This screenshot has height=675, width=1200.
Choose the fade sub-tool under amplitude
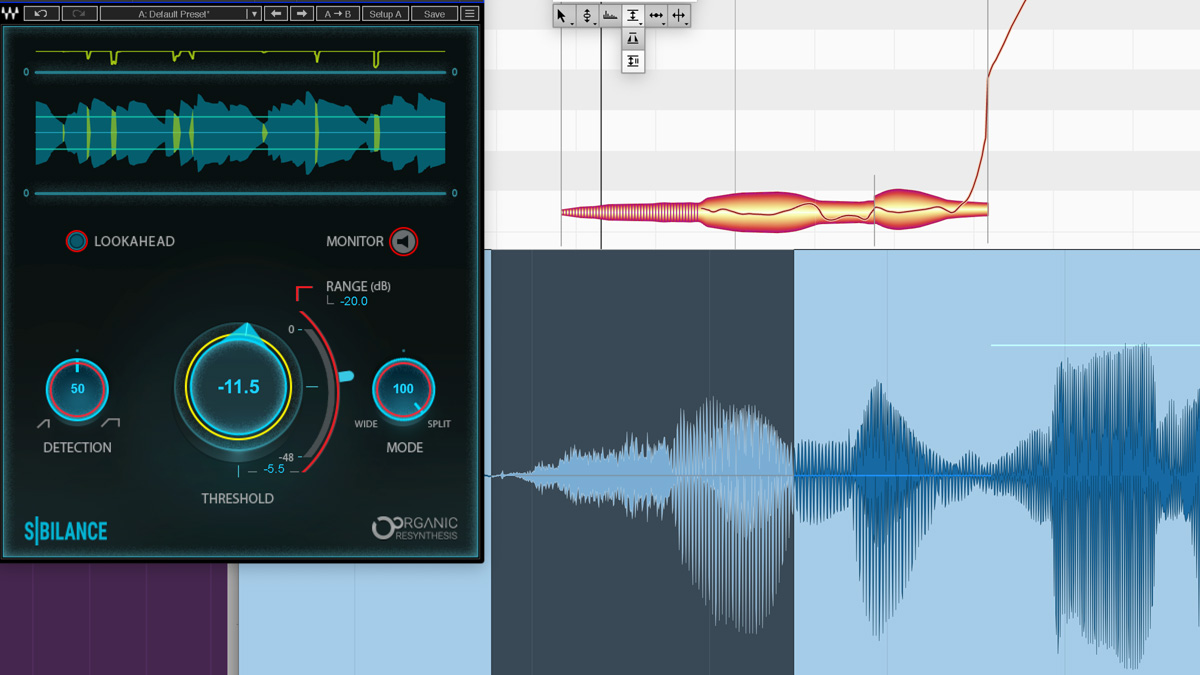point(633,38)
